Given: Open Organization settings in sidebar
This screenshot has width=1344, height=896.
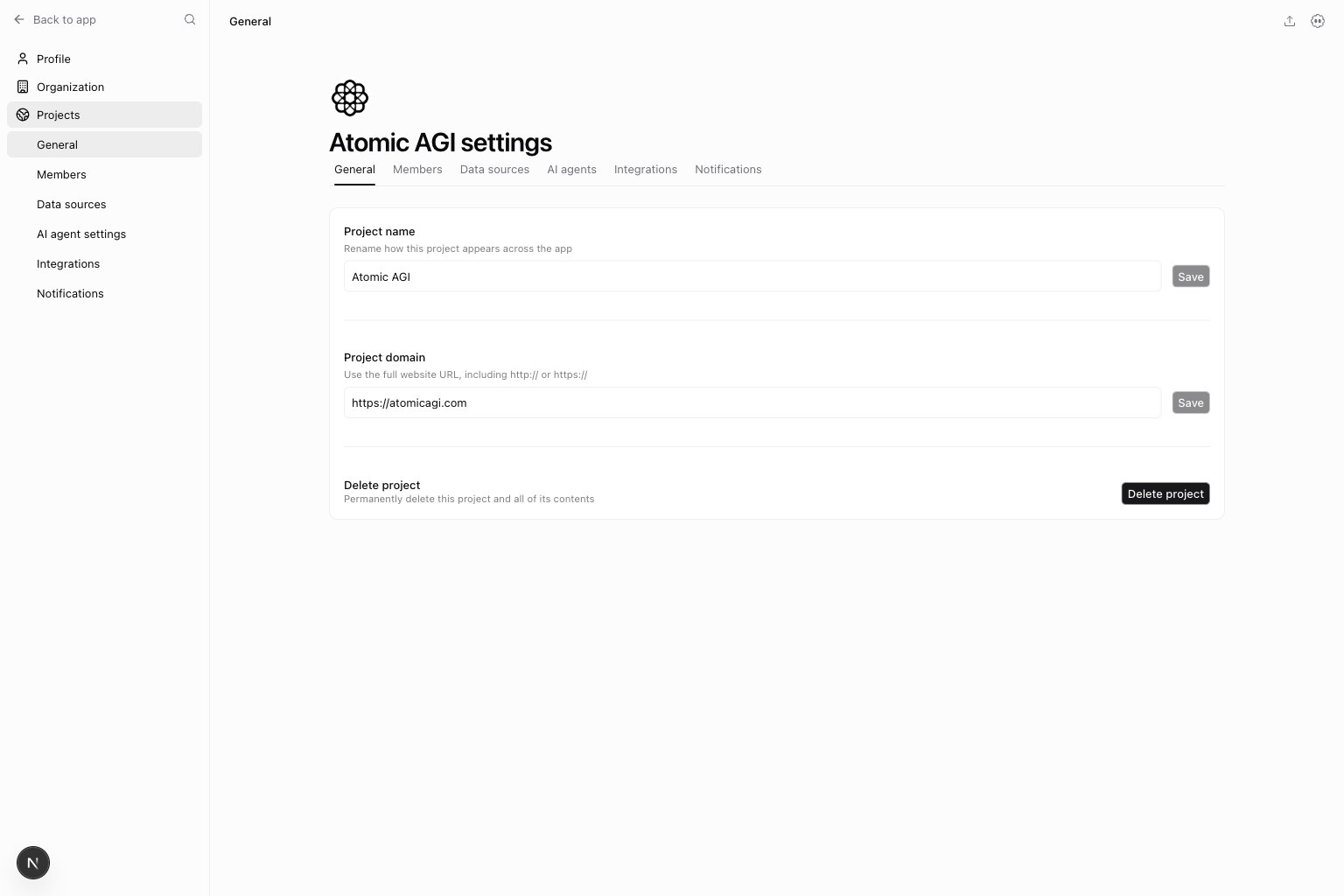Looking at the screenshot, I should coord(104,87).
